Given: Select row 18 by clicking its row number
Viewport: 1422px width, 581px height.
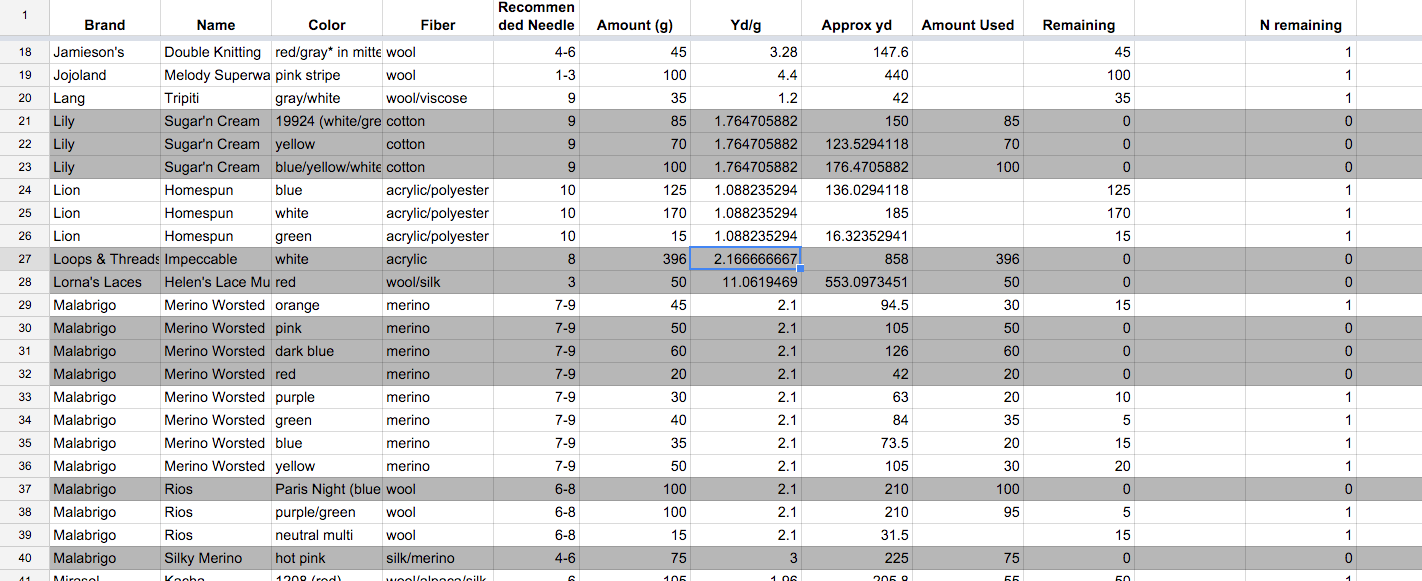Looking at the screenshot, I should [x=25, y=52].
